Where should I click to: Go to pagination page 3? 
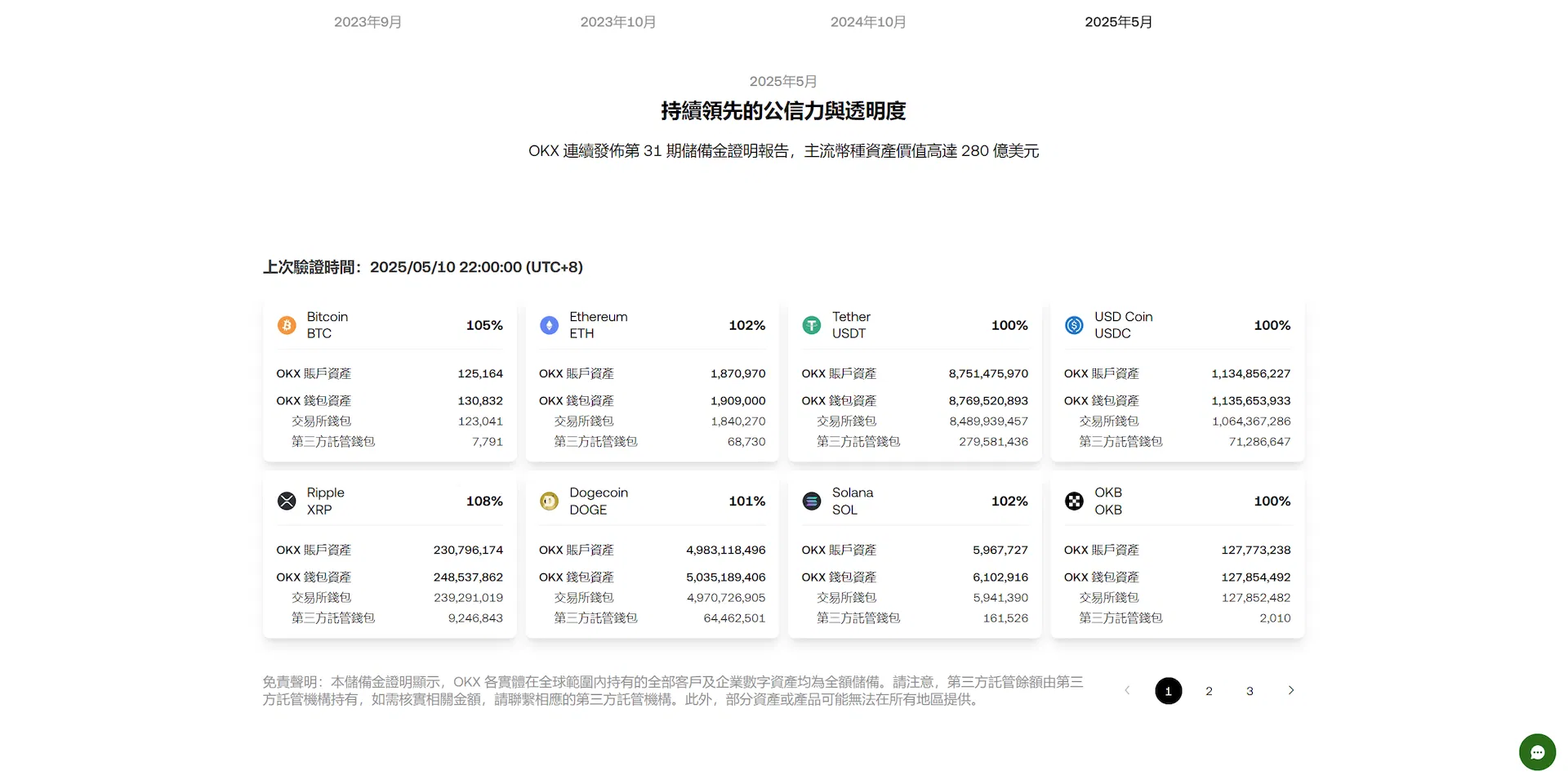1250,691
